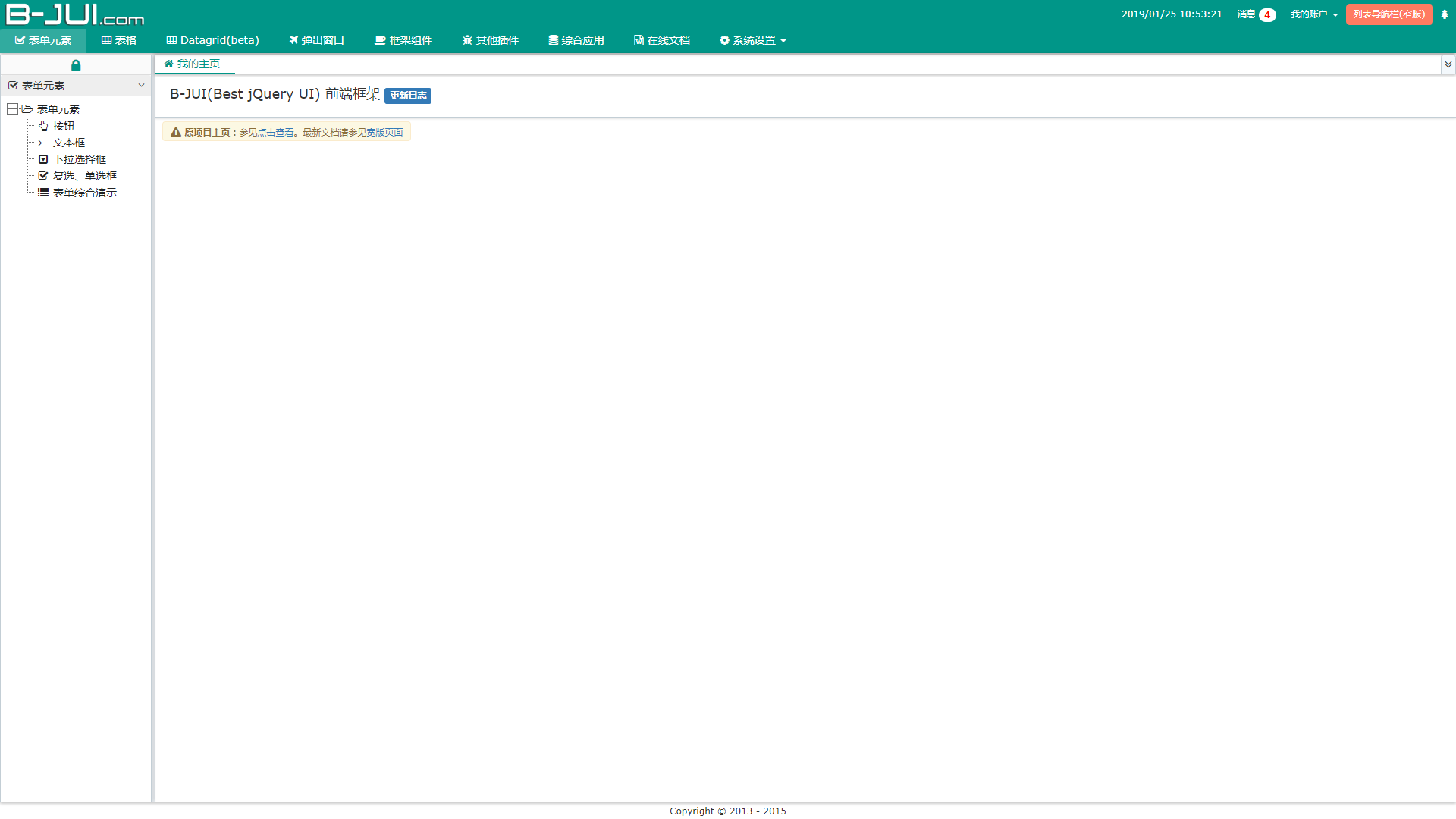Open the 系统设置 dropdown menu
Screen dimensions: 1456x819
[x=753, y=40]
